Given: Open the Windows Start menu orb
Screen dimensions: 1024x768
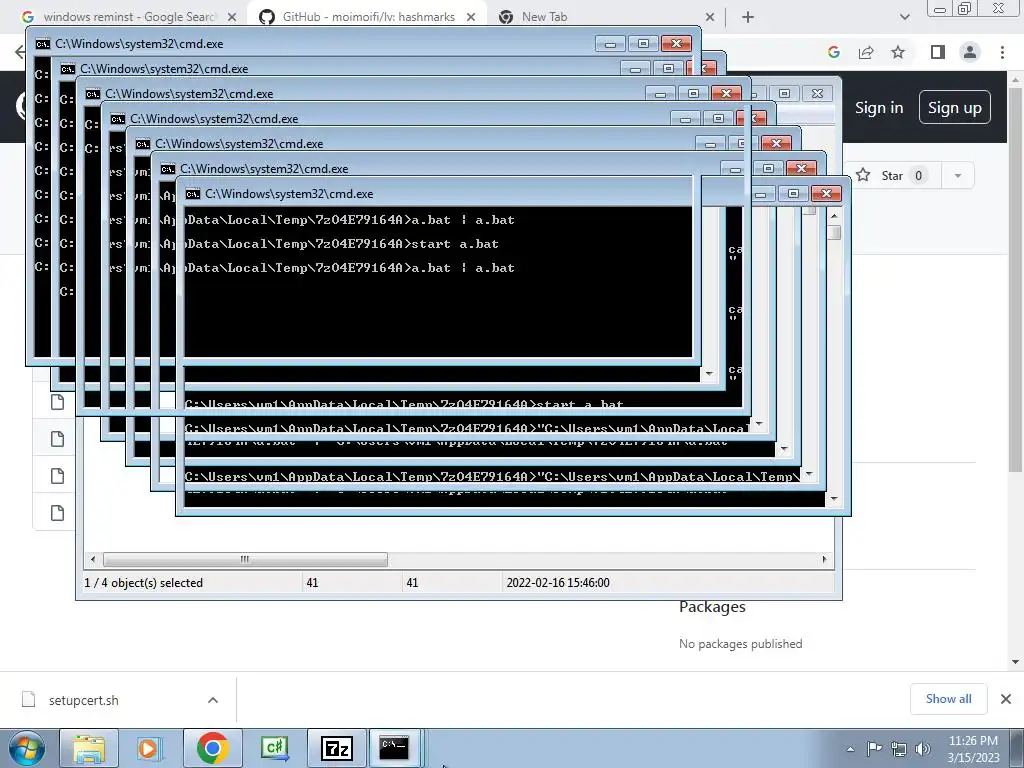Looking at the screenshot, I should pyautogui.click(x=27, y=748).
